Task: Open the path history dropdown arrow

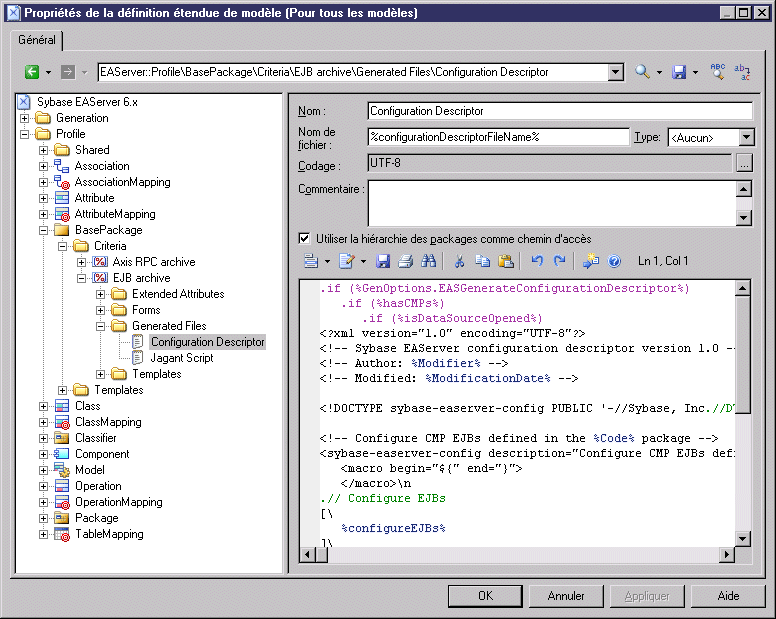Action: [615, 72]
